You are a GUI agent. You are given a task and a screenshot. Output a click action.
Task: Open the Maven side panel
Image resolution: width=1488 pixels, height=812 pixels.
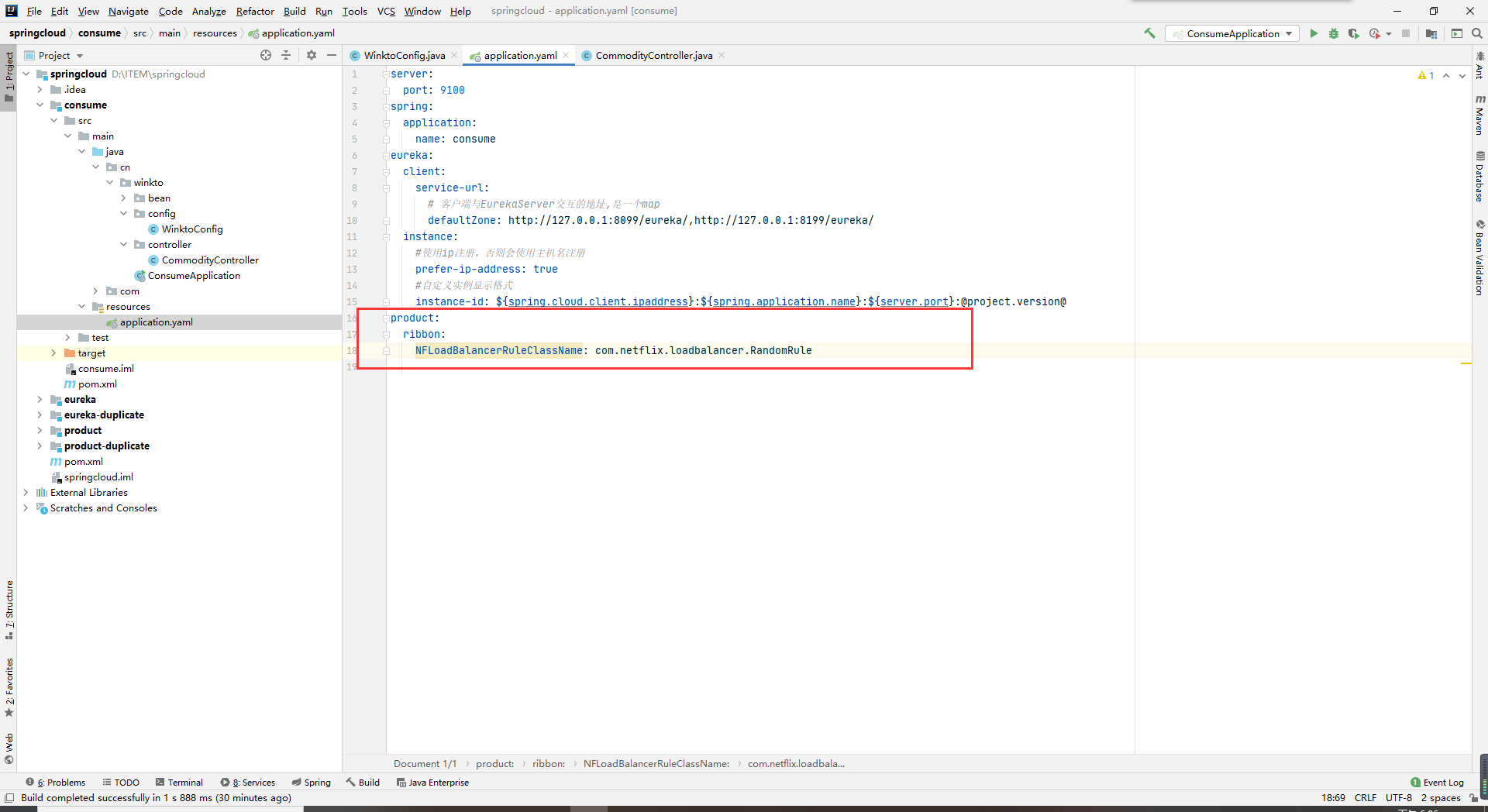[1479, 115]
